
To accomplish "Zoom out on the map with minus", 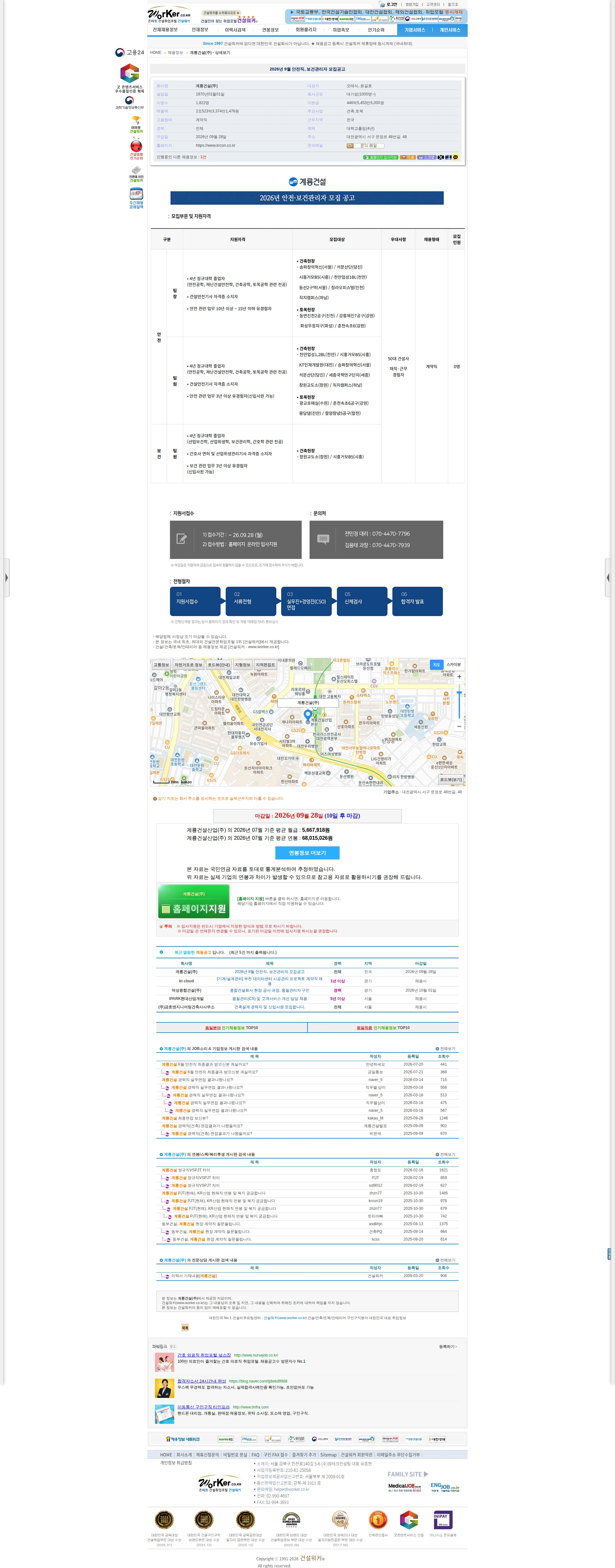I will (459, 726).
